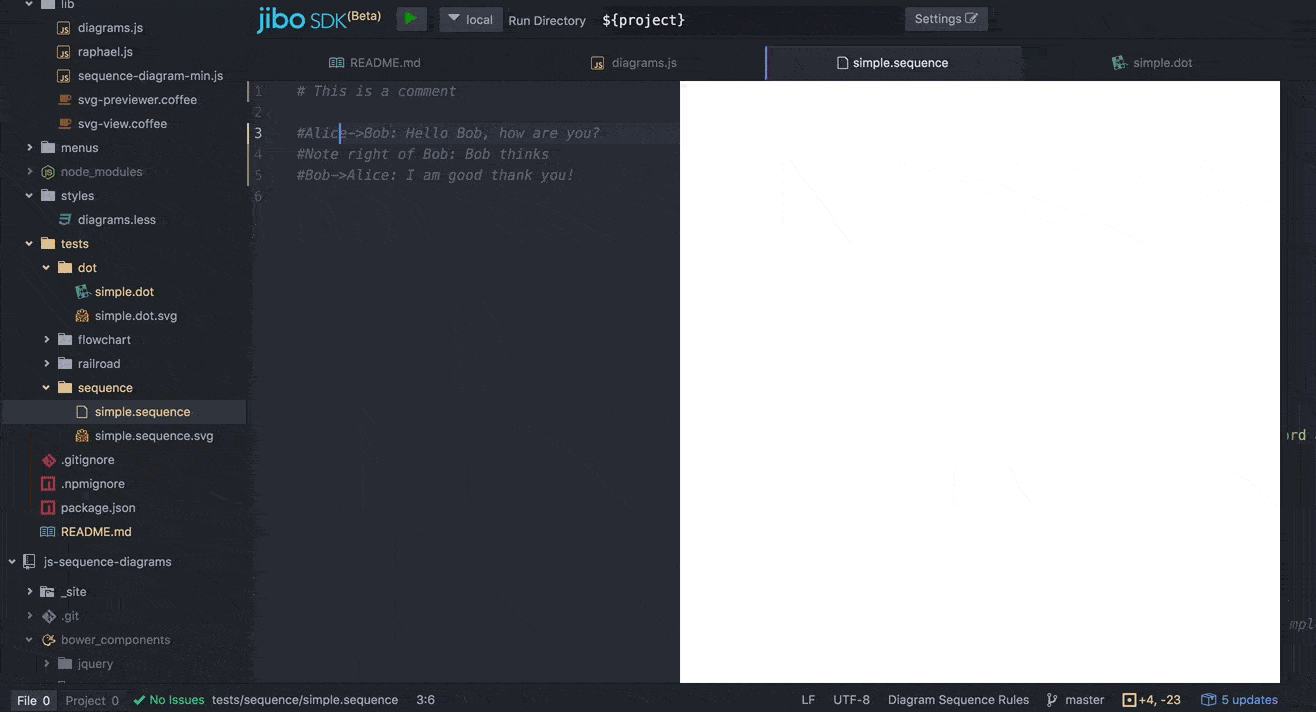Open simple.sequence.svg in the tree
Screen dimensions: 1316x712
point(154,436)
